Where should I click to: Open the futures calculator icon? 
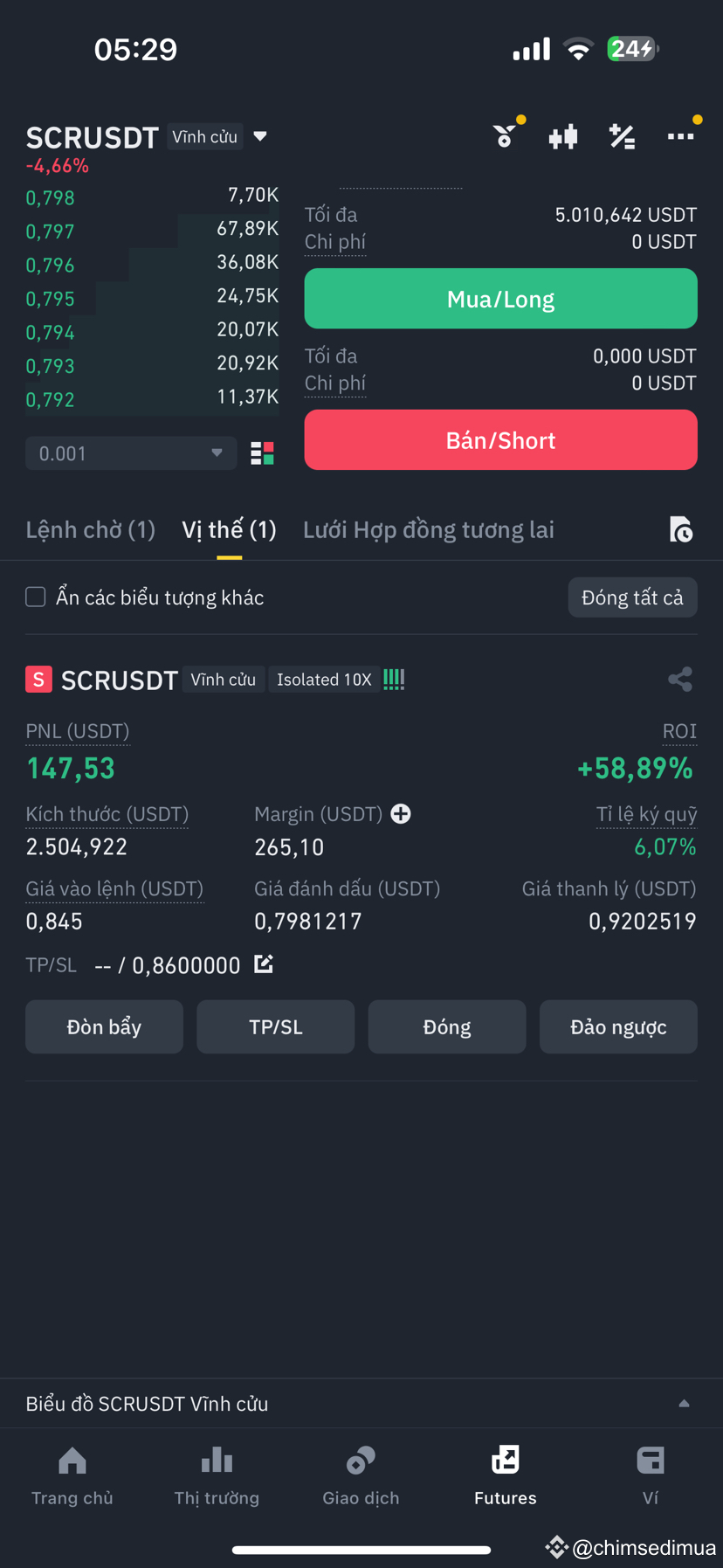pyautogui.click(x=622, y=135)
